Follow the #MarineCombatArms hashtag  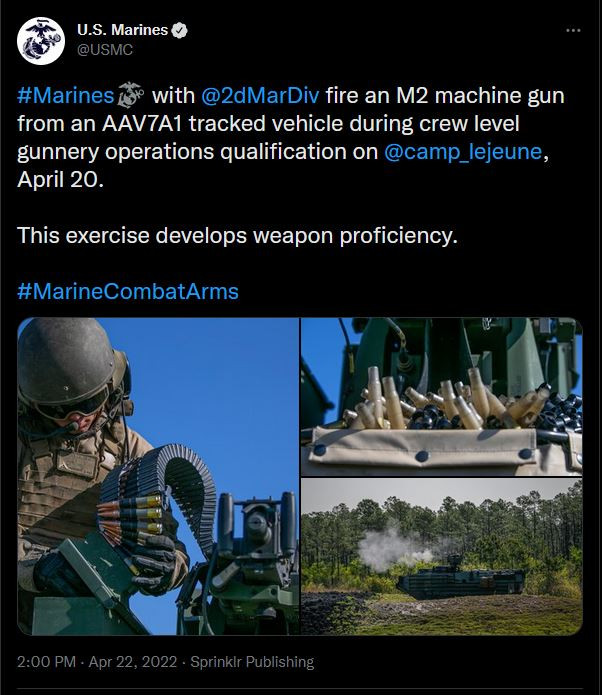[x=128, y=292]
